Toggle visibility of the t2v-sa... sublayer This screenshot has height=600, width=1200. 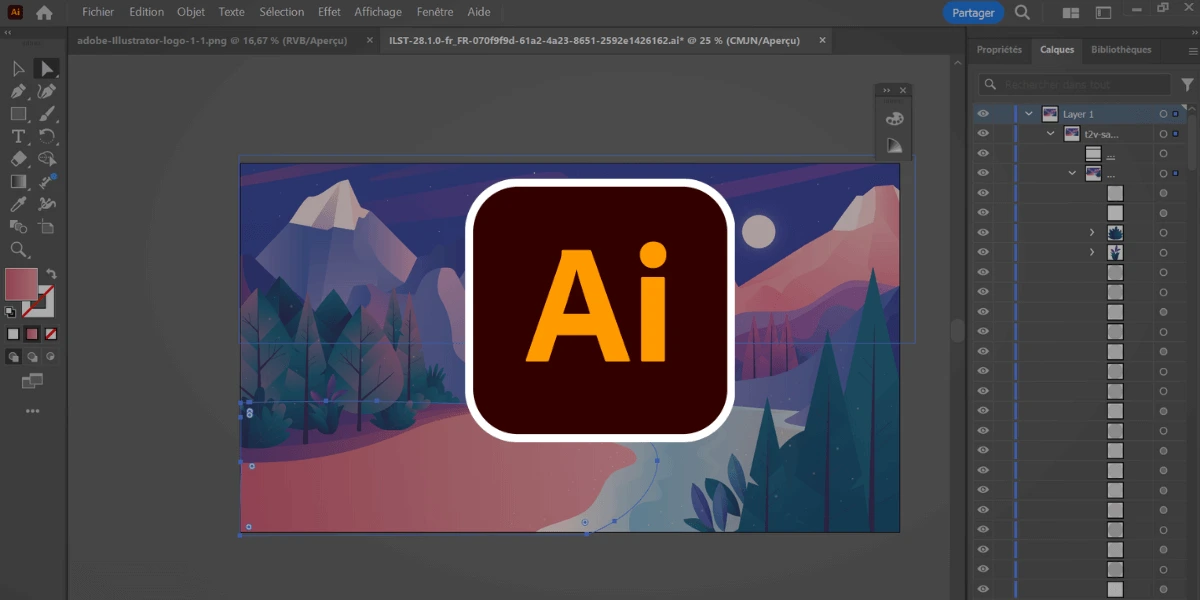coord(983,133)
